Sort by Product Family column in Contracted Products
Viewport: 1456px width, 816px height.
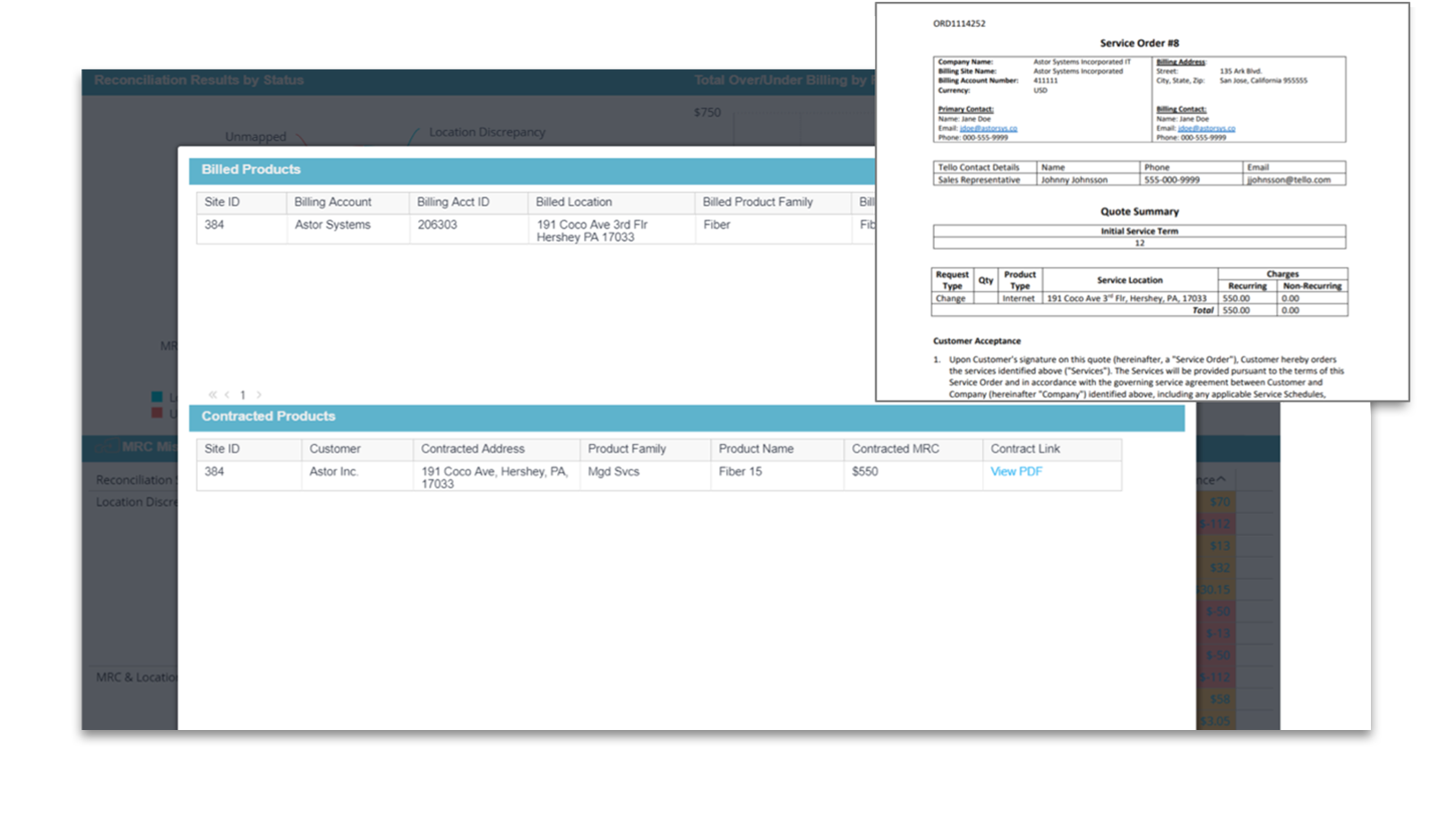tap(646, 449)
